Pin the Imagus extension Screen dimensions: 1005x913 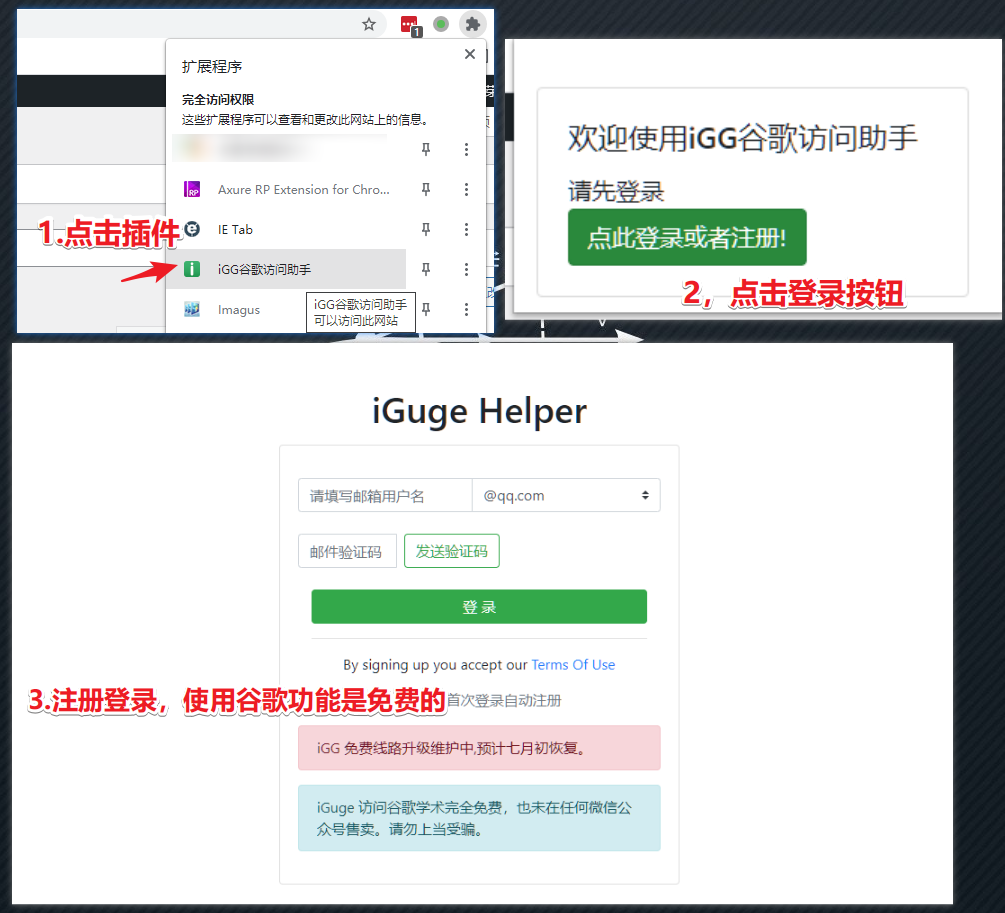click(x=426, y=309)
